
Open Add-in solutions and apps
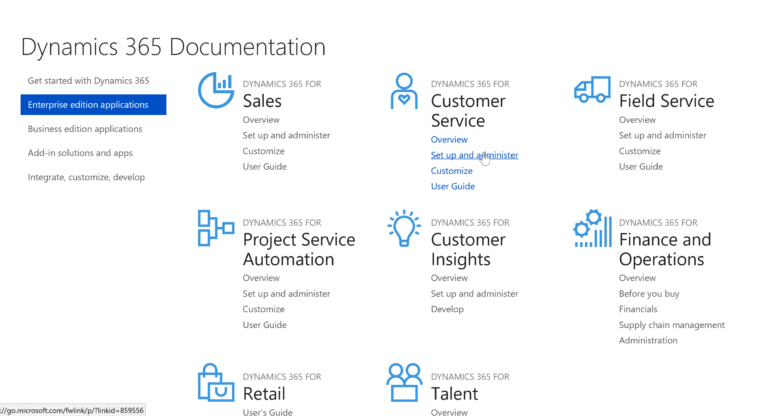tap(80, 152)
